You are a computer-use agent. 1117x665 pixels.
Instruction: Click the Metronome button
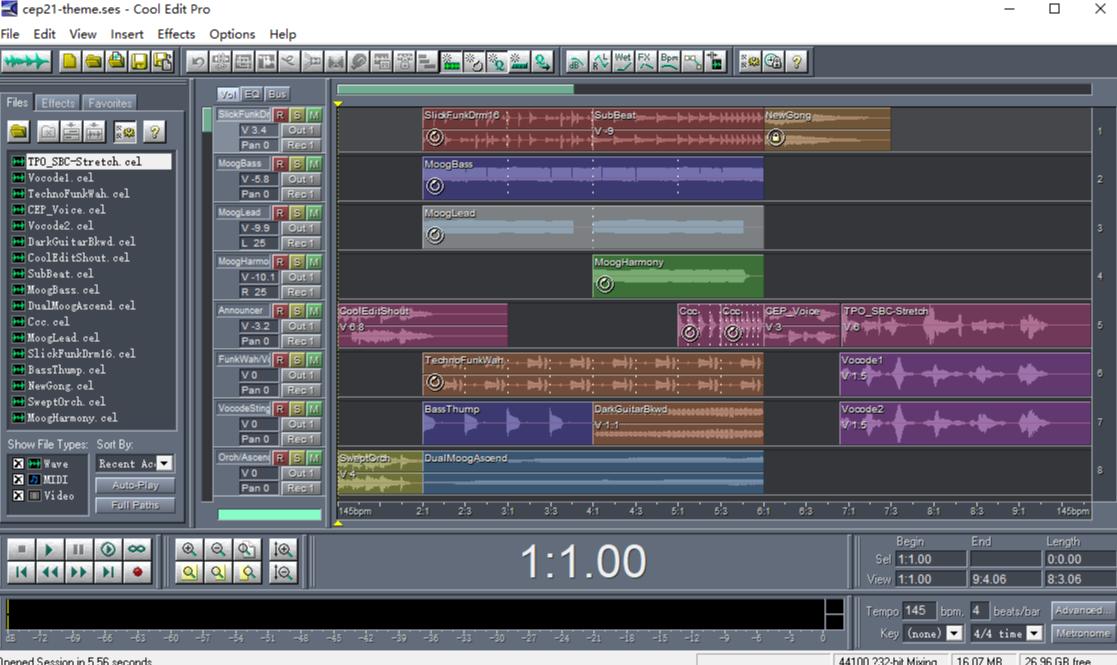[1082, 634]
